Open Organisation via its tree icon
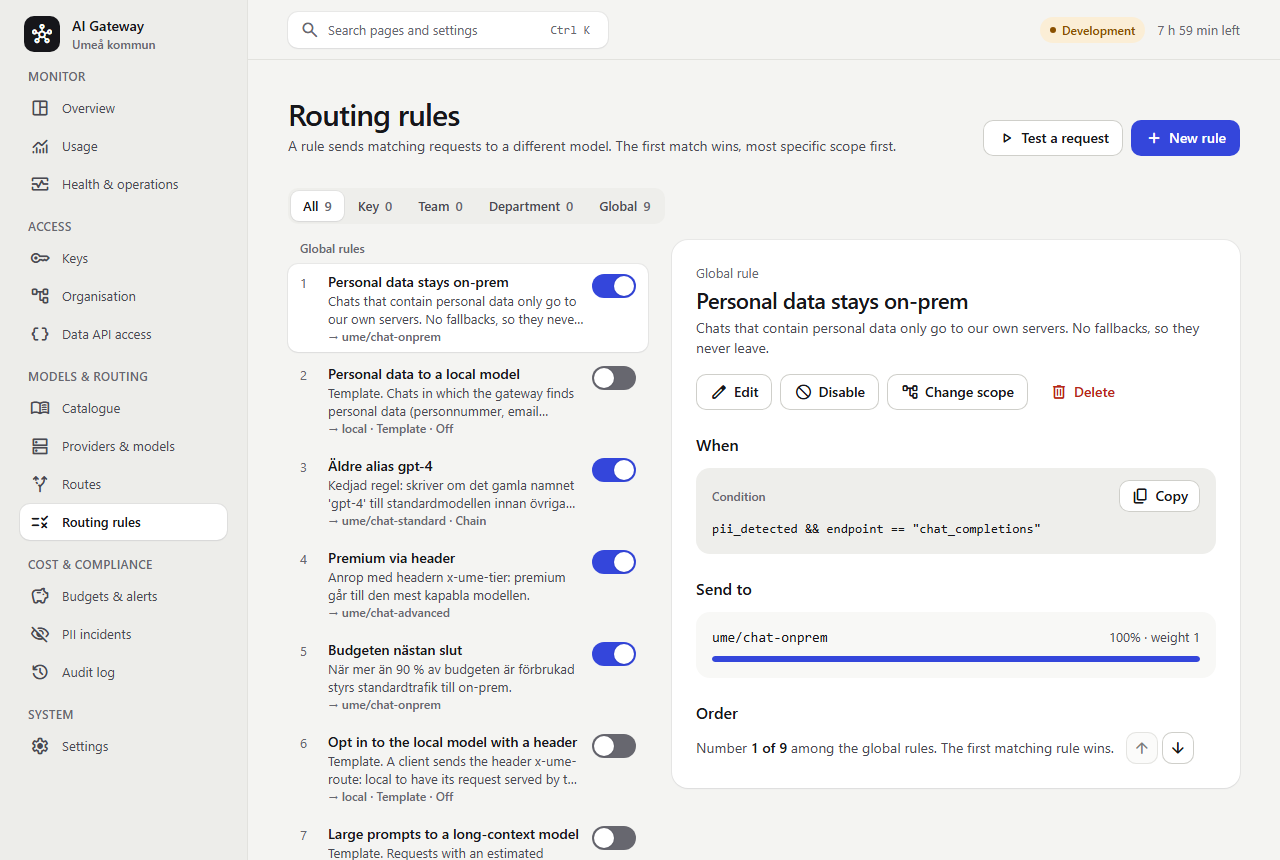 click(40, 296)
